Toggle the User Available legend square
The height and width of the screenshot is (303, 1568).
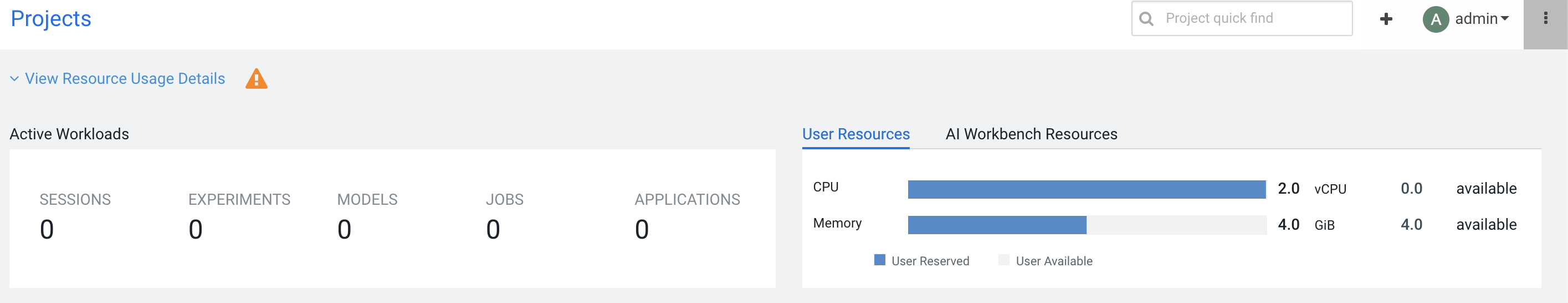[x=1003, y=260]
